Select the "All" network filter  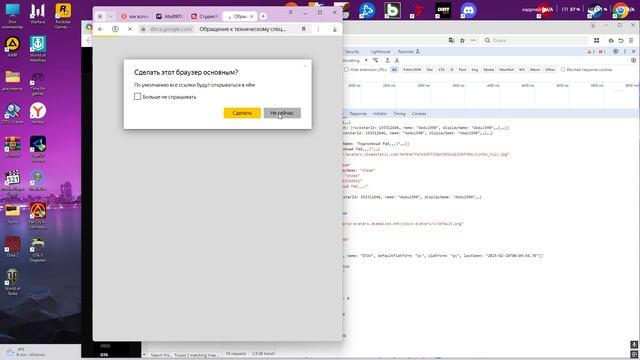point(394,70)
